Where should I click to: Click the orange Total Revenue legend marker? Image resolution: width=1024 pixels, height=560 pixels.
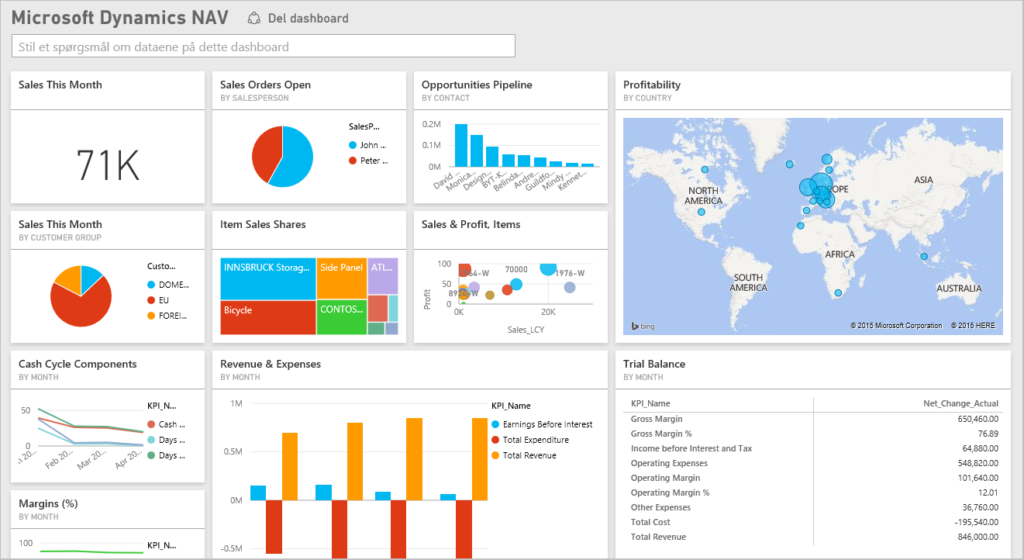(x=495, y=456)
